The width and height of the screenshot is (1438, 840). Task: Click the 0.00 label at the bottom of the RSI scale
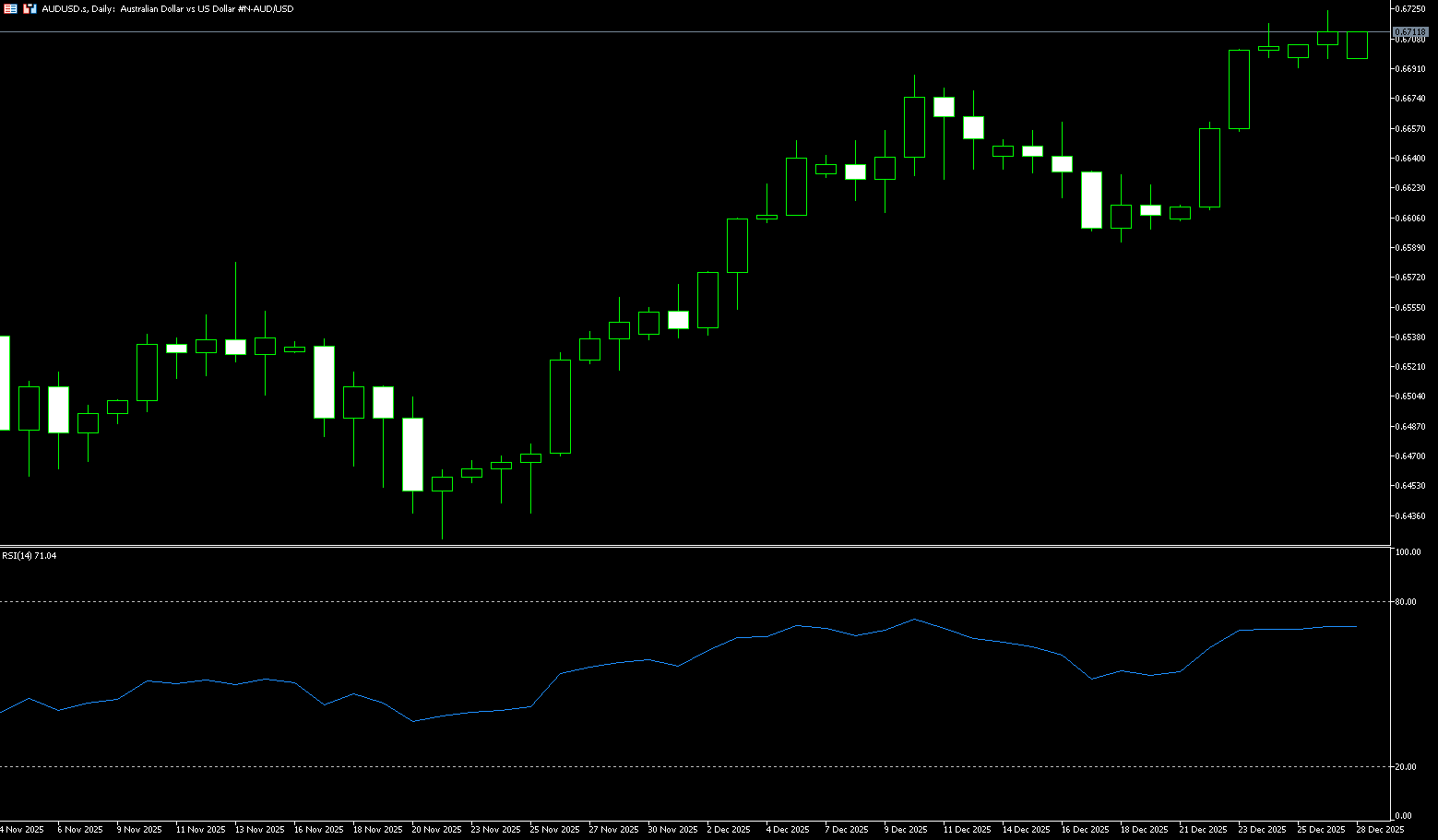tap(1403, 816)
